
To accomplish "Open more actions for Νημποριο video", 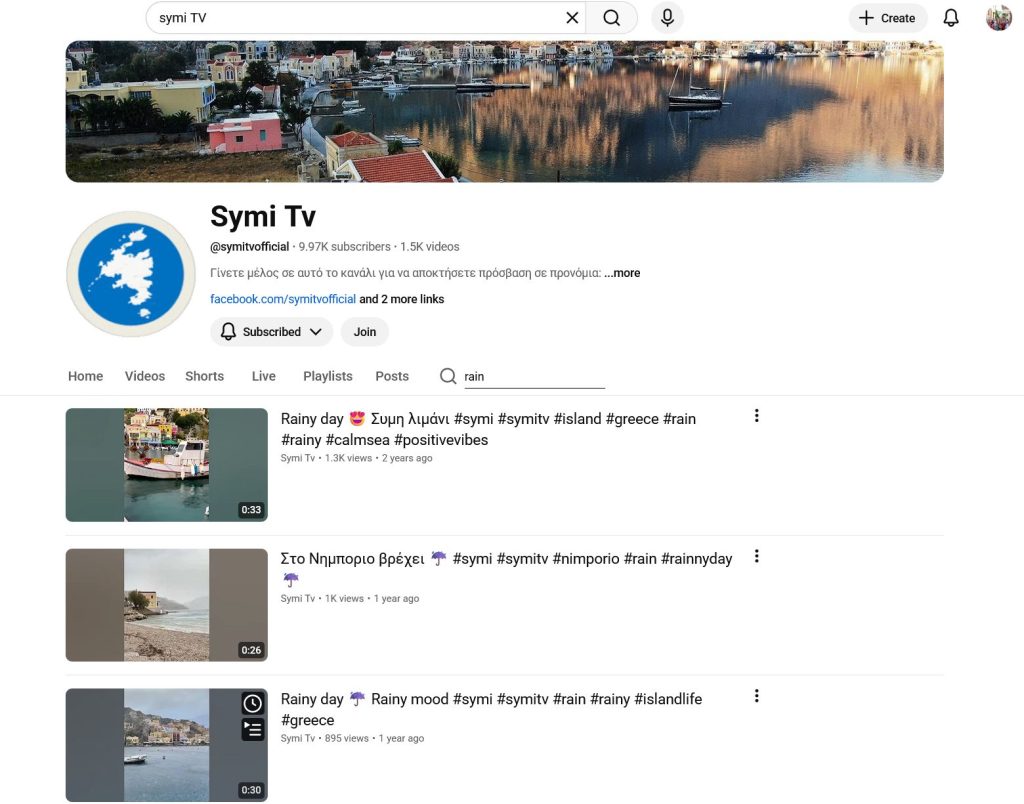I will point(757,556).
